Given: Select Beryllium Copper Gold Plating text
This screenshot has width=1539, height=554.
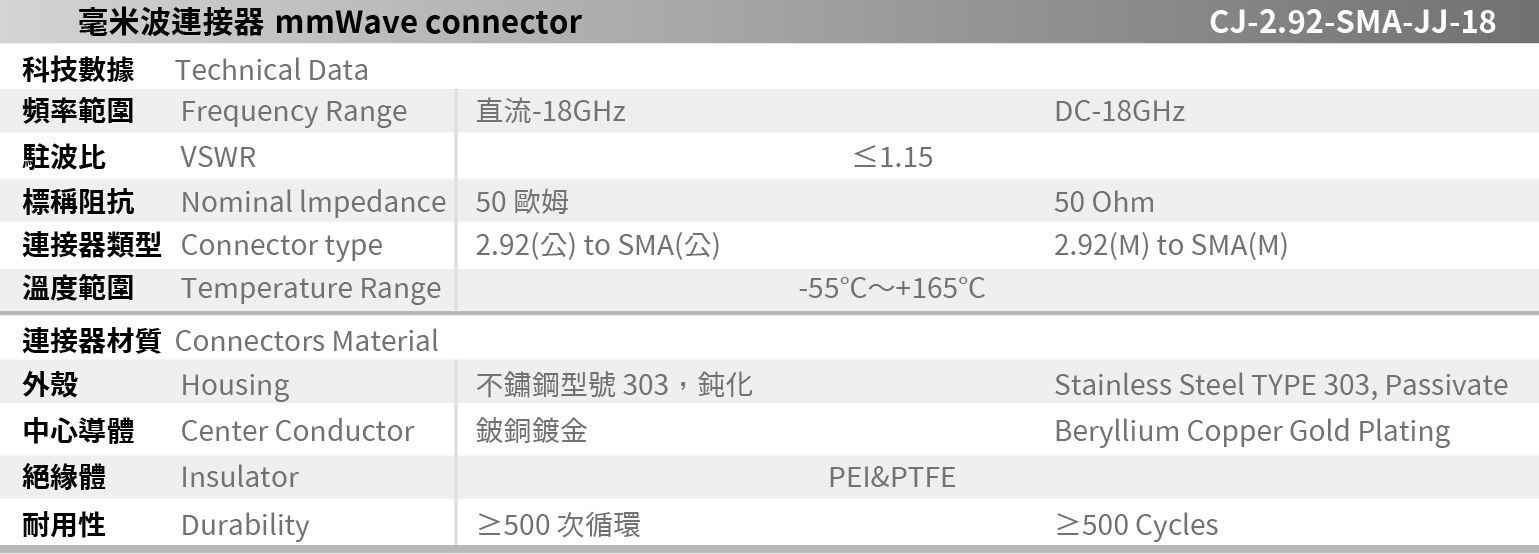Looking at the screenshot, I should point(1251,431).
